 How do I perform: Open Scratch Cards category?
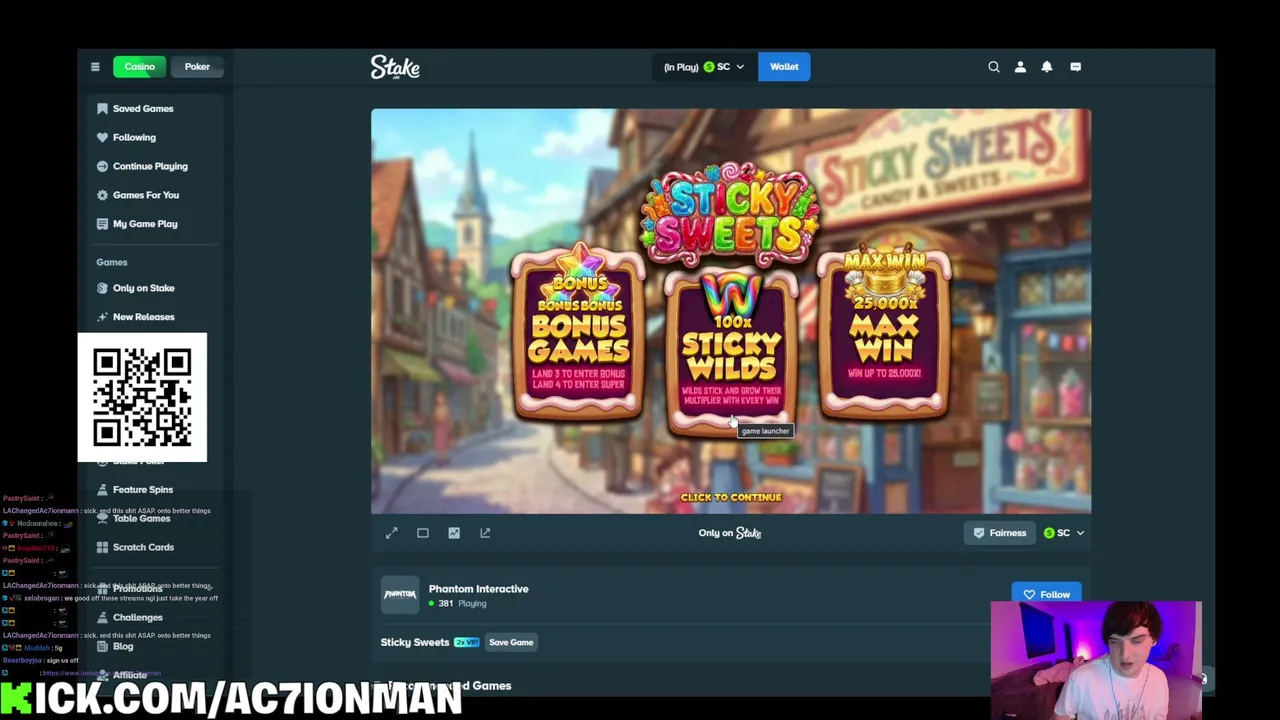pyautogui.click(x=143, y=547)
